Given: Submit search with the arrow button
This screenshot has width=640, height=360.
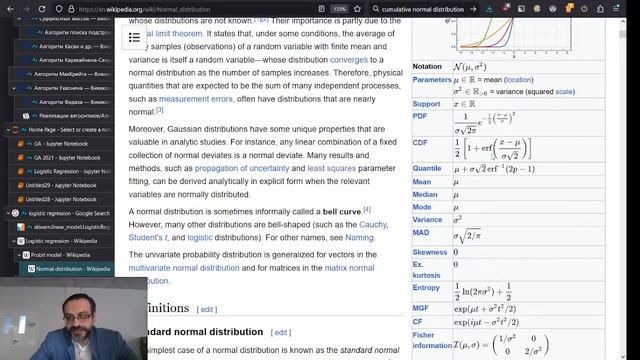Looking at the screenshot, I should 473,9.
